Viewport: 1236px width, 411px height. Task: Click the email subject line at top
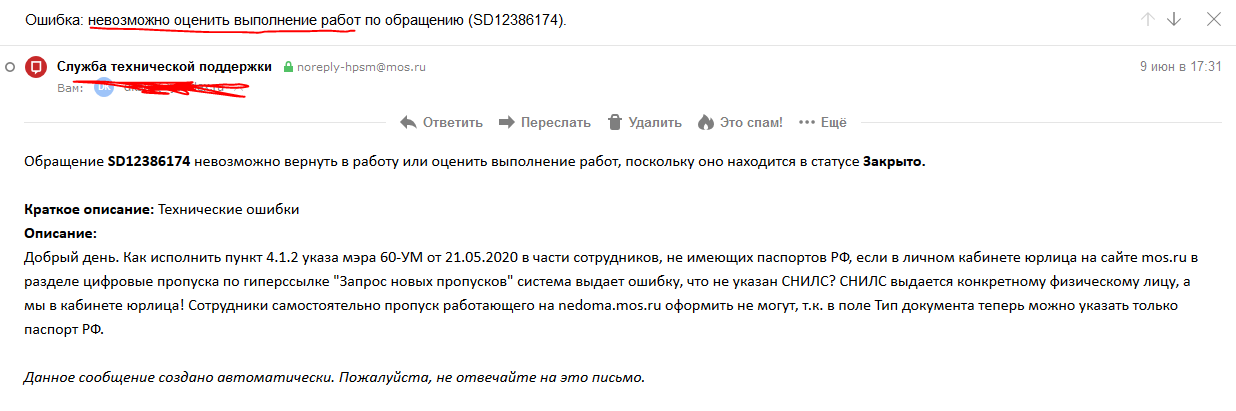[295, 20]
